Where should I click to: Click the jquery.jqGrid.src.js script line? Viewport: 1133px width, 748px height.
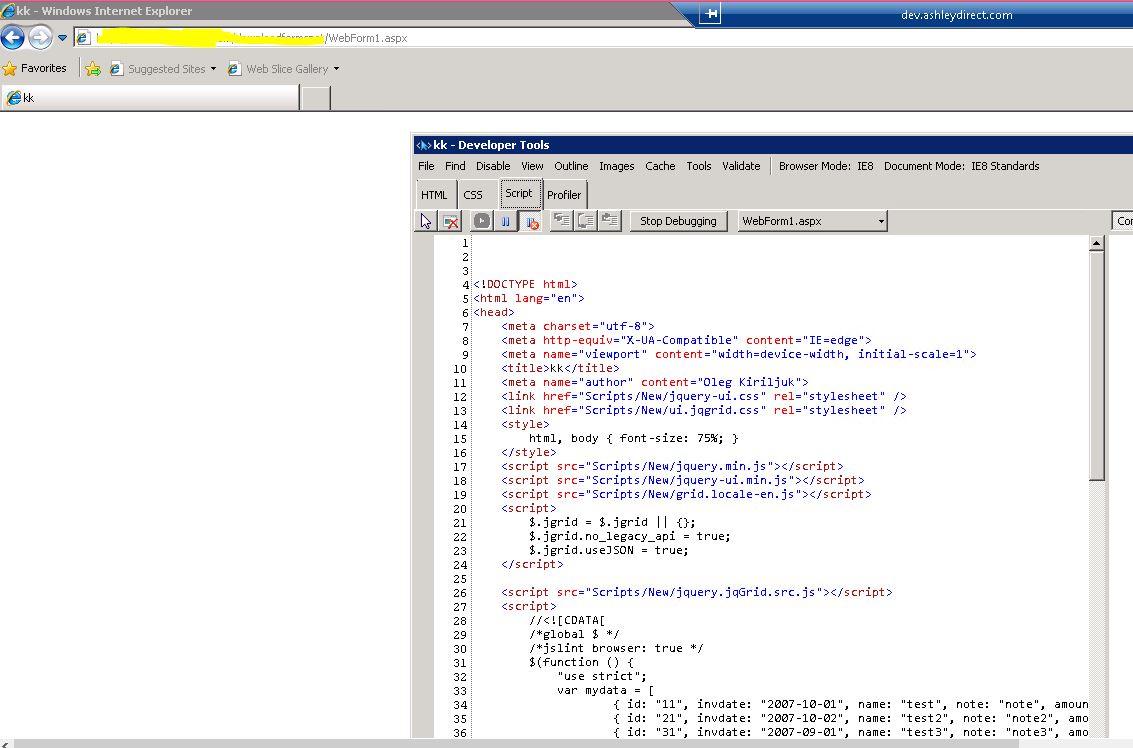697,592
